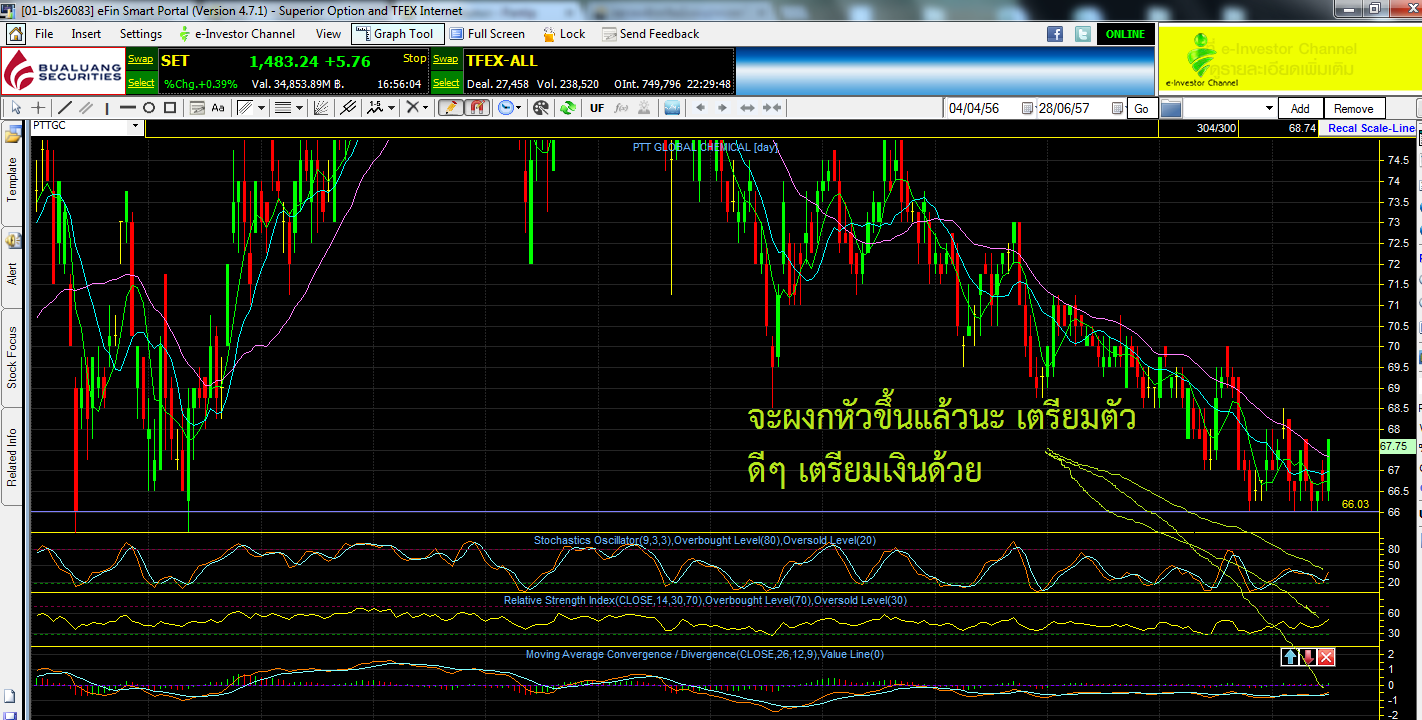
Task: Click the blue up arrow on MACD panel
Action: 1290,657
